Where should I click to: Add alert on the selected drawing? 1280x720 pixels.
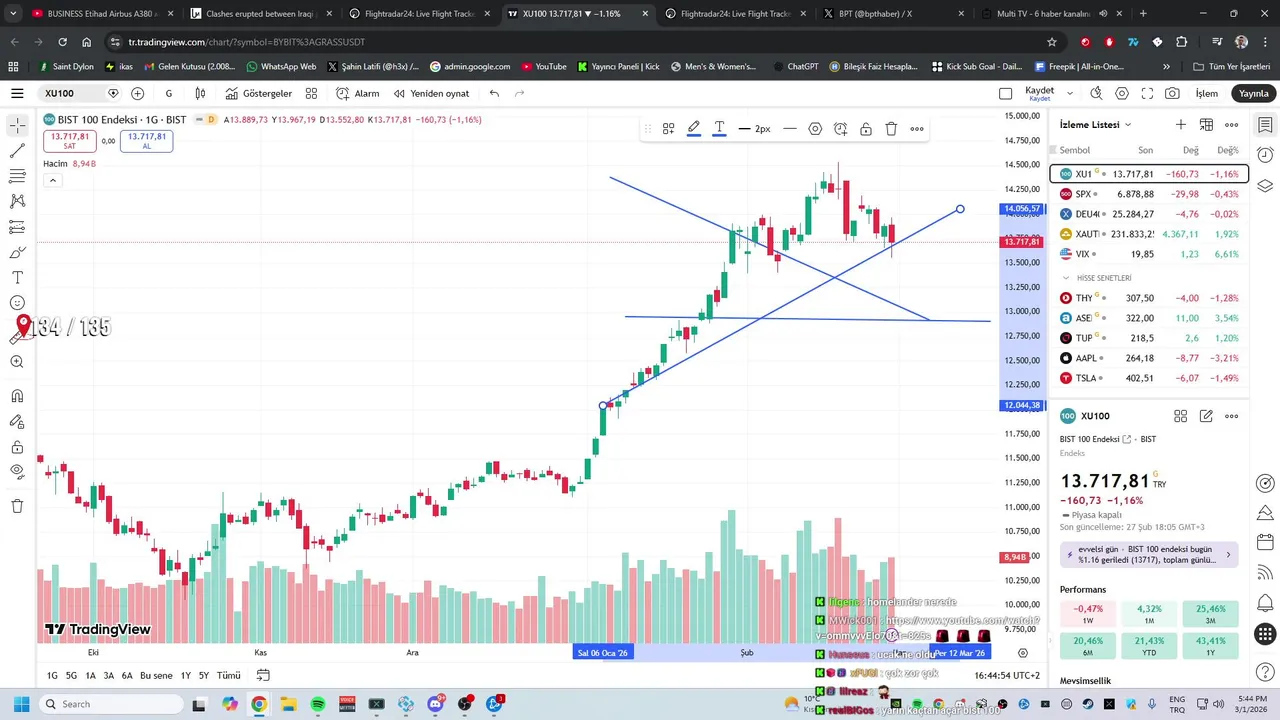(x=840, y=128)
